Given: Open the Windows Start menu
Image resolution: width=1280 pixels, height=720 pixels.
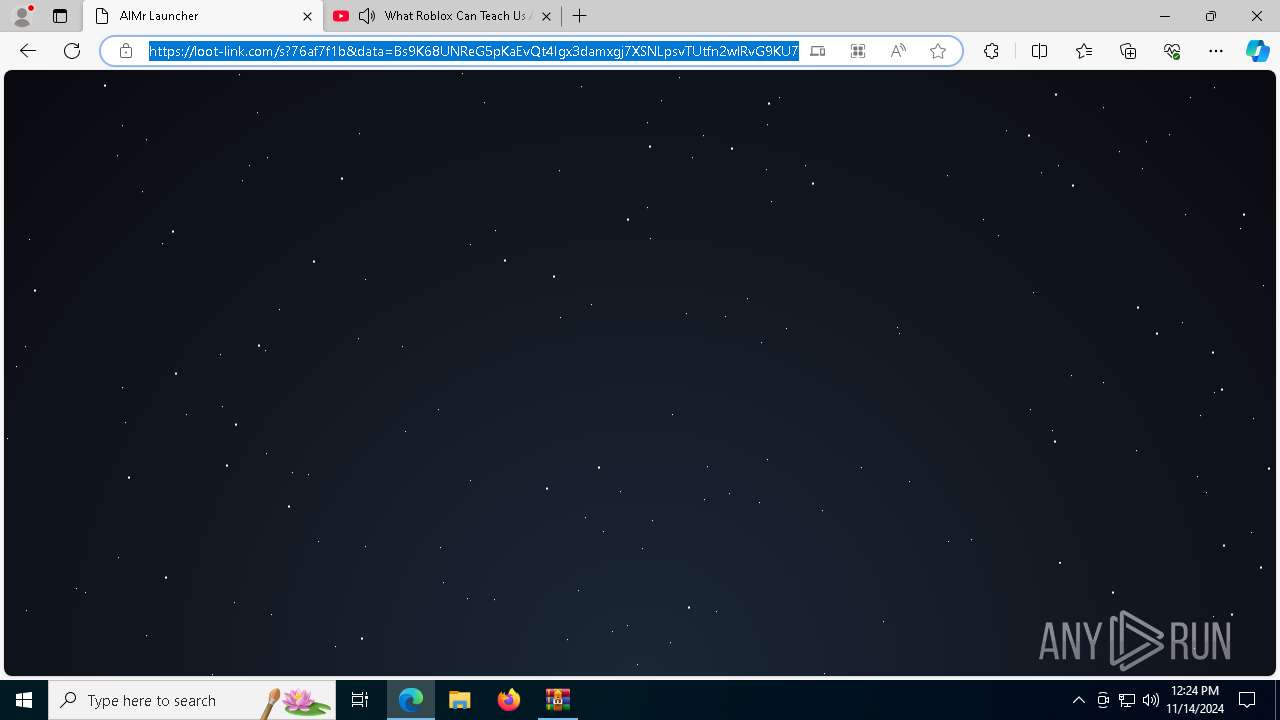Looking at the screenshot, I should 24,700.
